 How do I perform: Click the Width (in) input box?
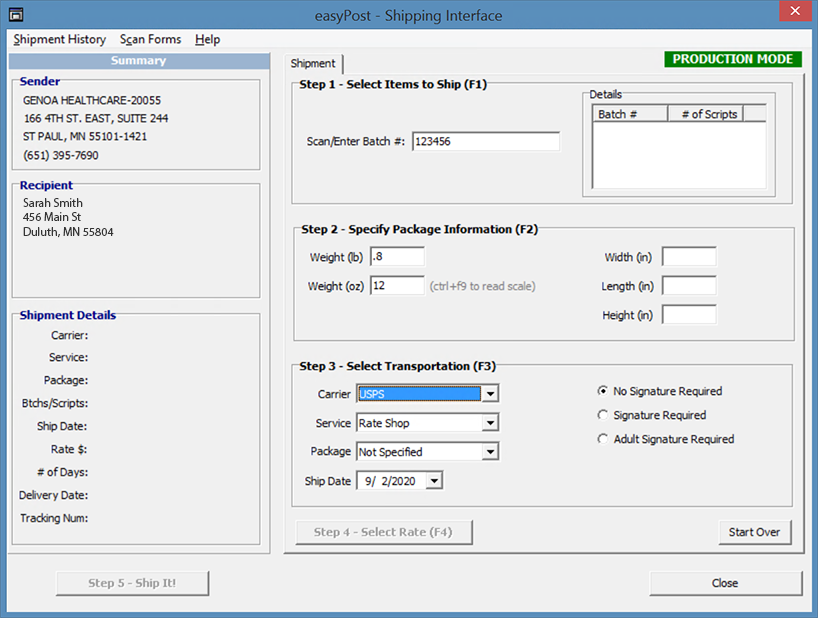pyautogui.click(x=689, y=257)
